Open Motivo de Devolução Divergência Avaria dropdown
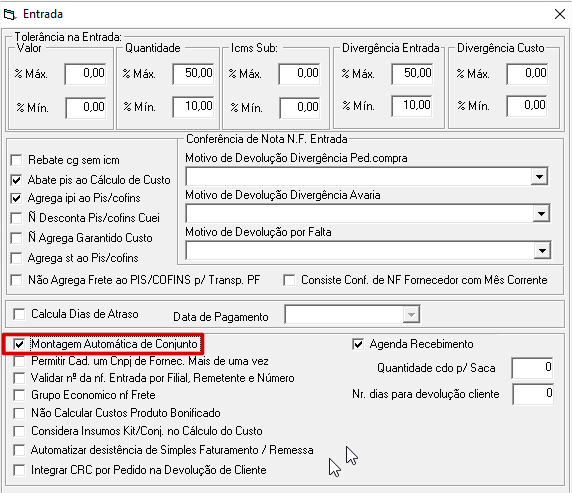The height and width of the screenshot is (493, 572). [x=541, y=213]
